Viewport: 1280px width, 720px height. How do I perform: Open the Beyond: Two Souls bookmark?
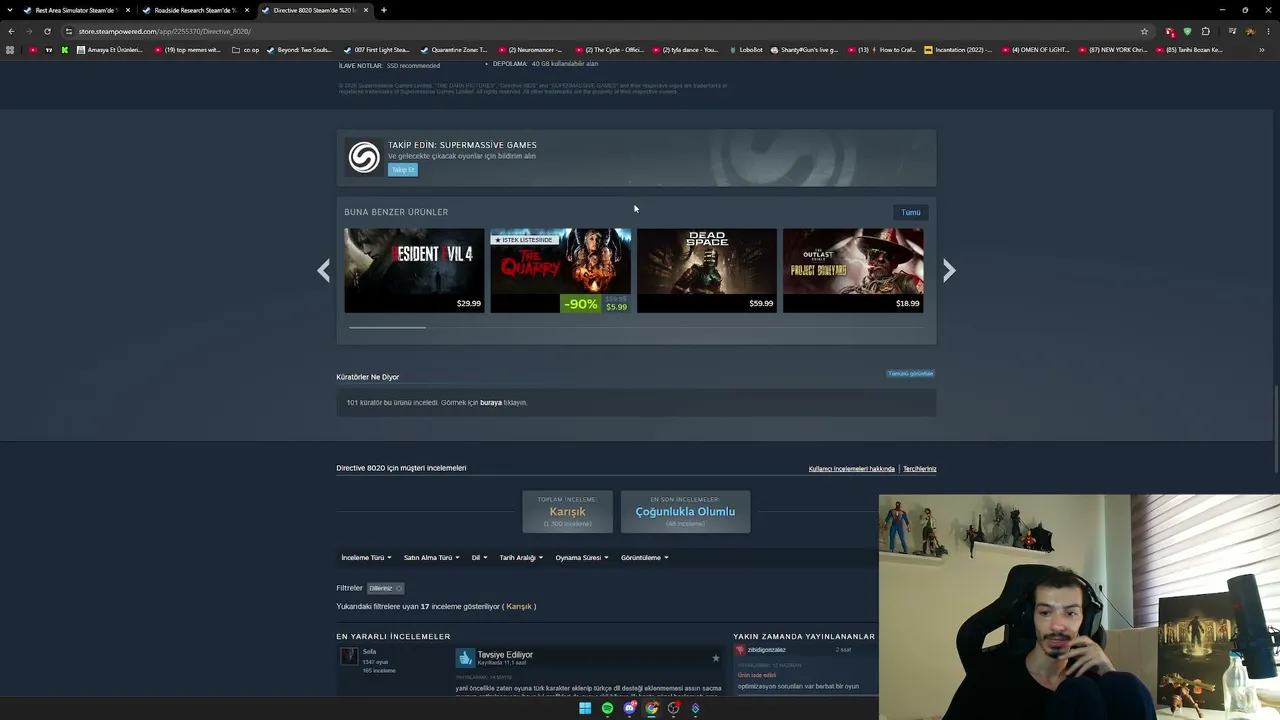299,50
